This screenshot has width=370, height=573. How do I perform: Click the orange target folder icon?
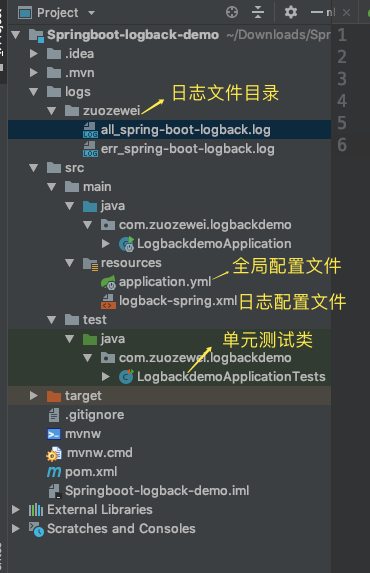tap(54, 396)
